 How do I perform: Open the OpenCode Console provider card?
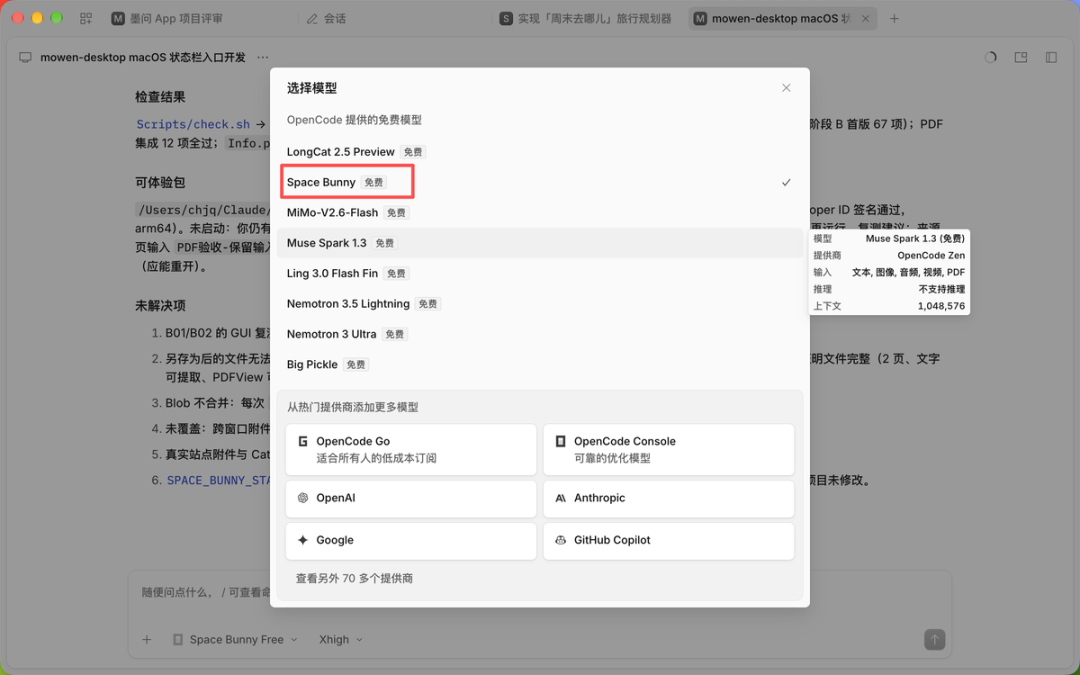click(x=668, y=450)
